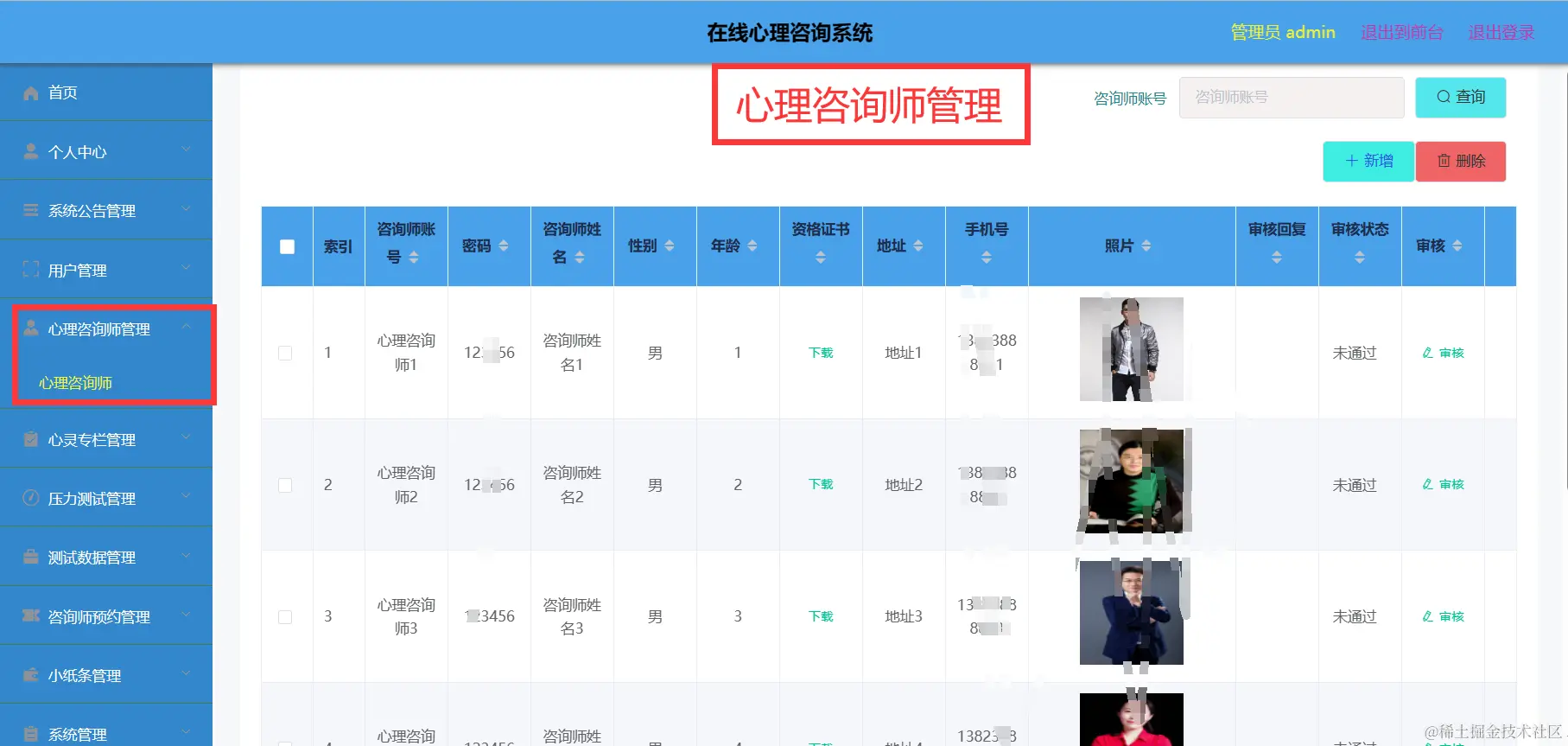Sort by 咨询师姓名 column arrows

pyautogui.click(x=580, y=258)
